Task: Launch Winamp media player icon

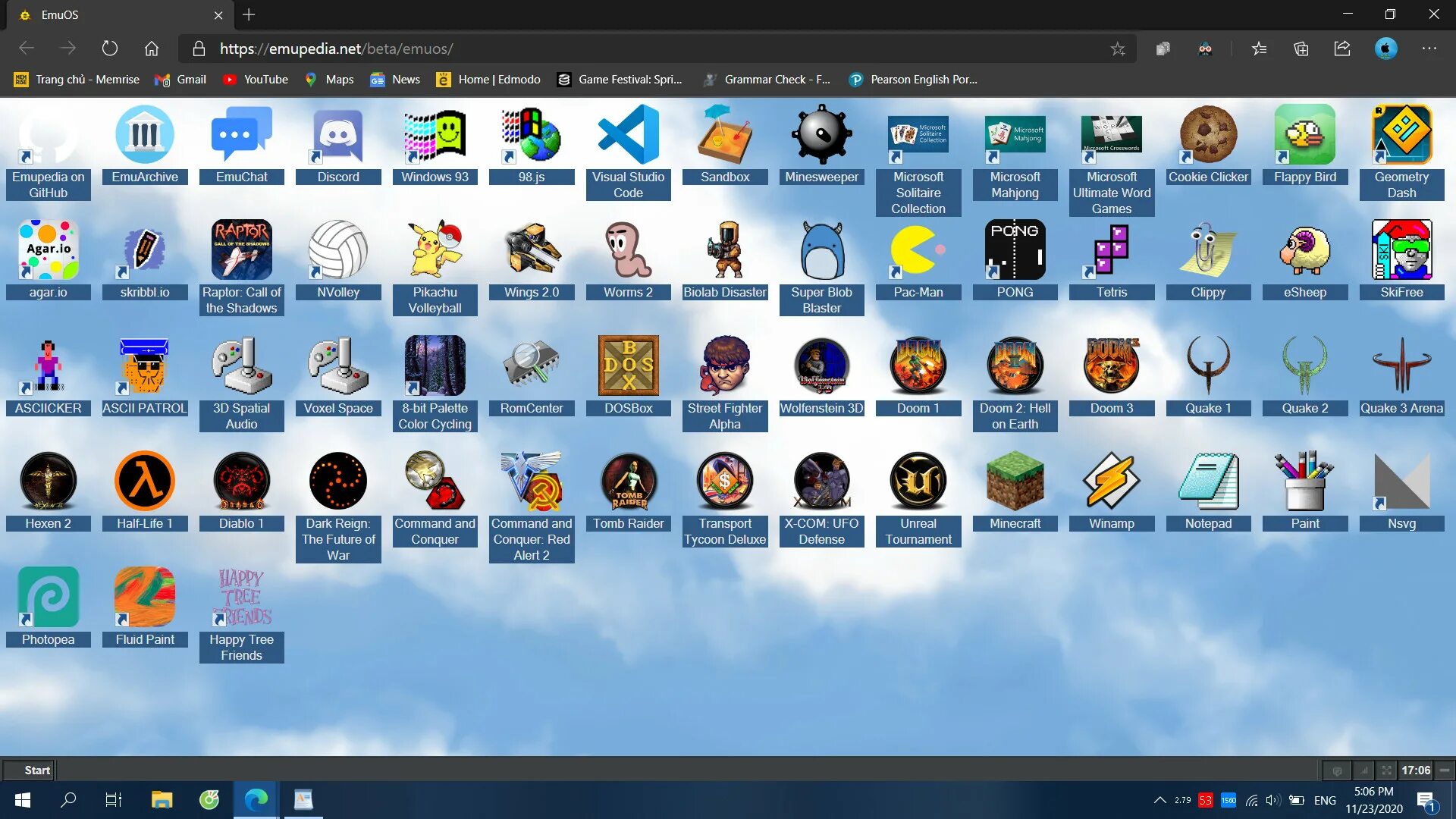Action: point(1112,491)
